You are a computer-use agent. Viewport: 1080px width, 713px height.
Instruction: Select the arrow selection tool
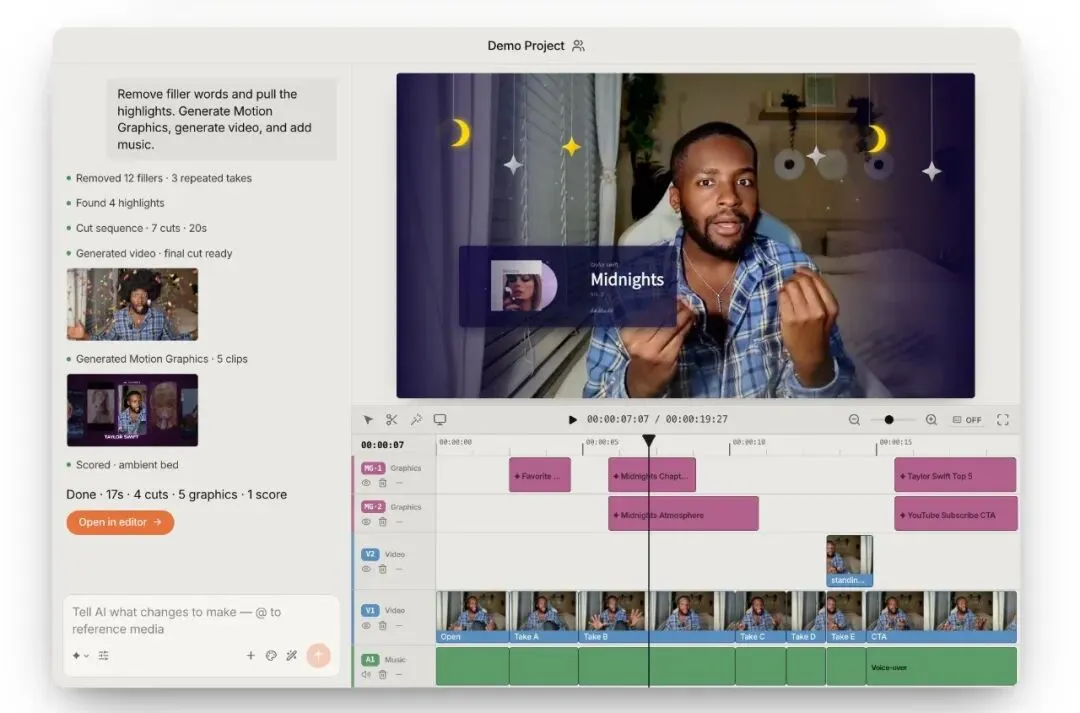[368, 420]
